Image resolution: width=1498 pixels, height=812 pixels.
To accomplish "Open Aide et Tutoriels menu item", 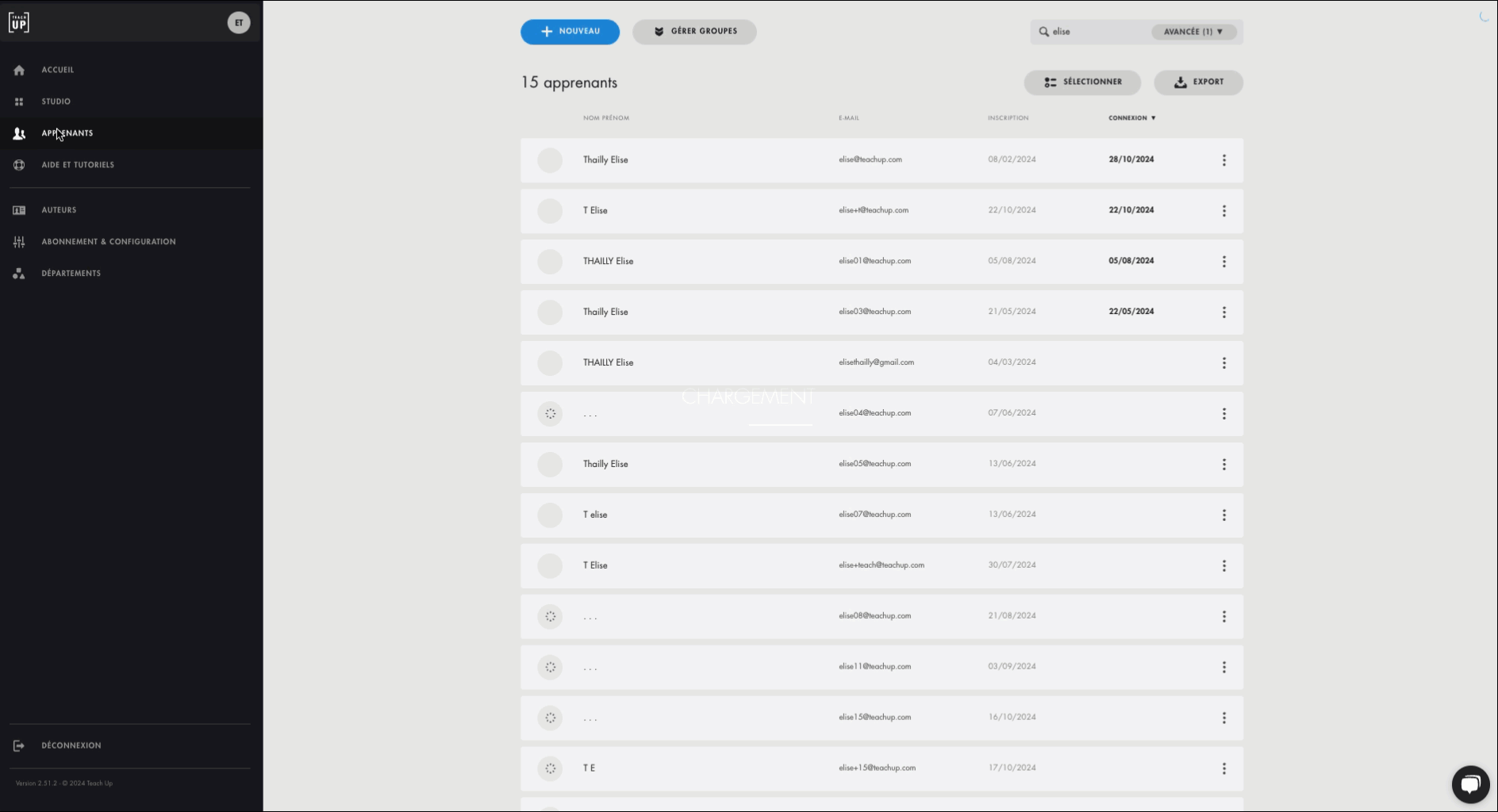I will [78, 165].
